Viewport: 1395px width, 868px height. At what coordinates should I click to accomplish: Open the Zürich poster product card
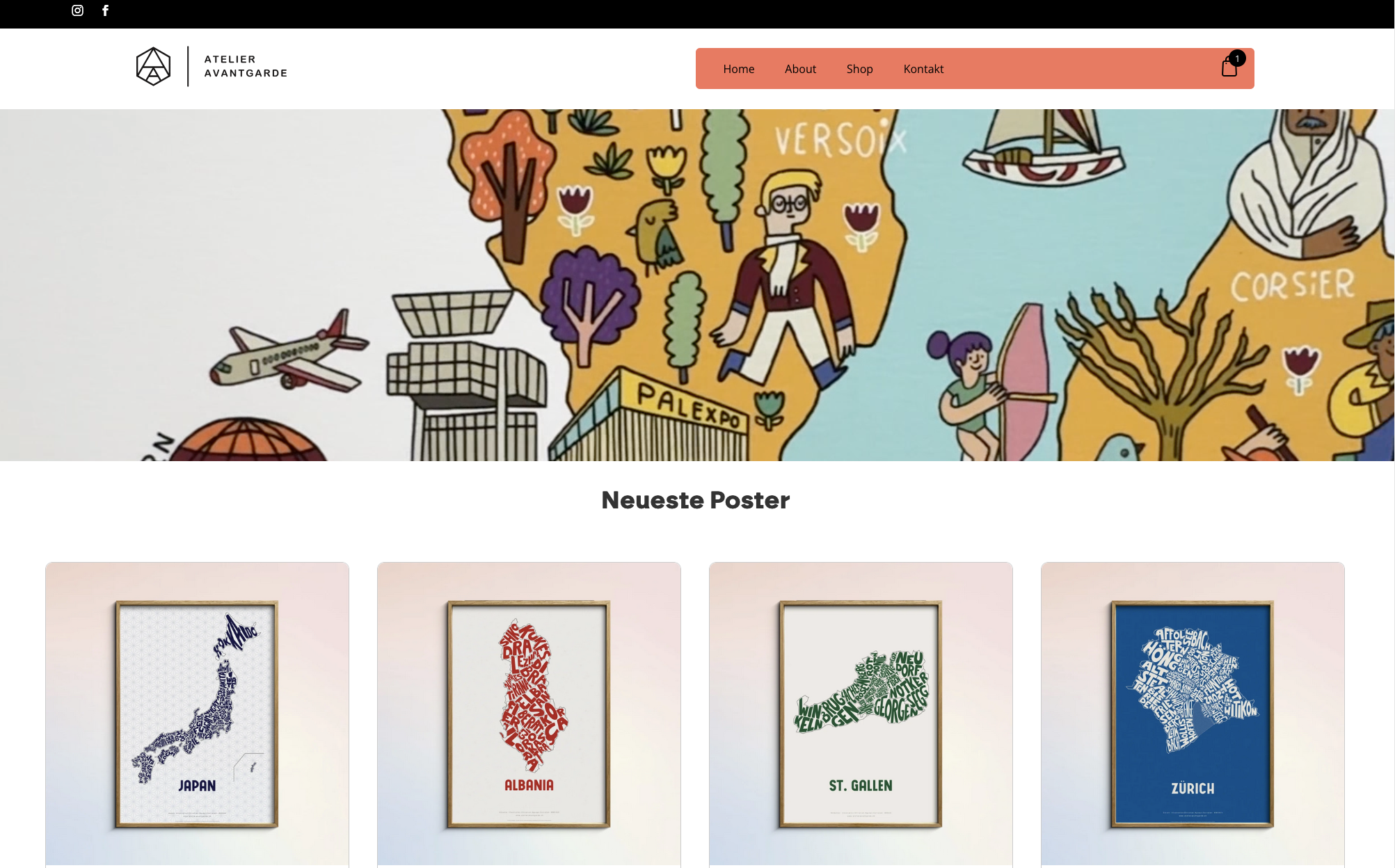1193,714
